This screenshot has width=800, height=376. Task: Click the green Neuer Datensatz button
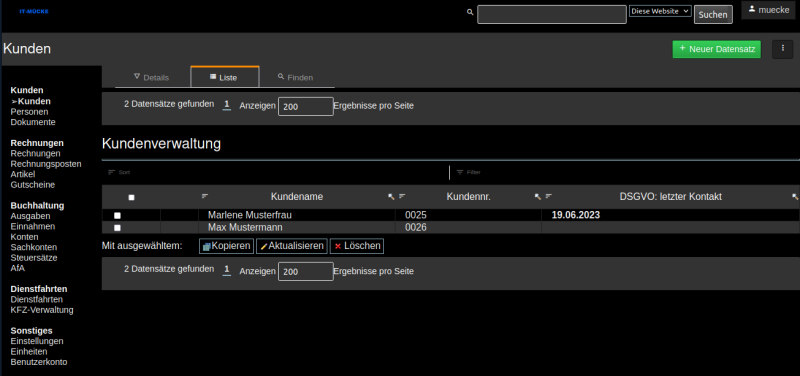(717, 49)
